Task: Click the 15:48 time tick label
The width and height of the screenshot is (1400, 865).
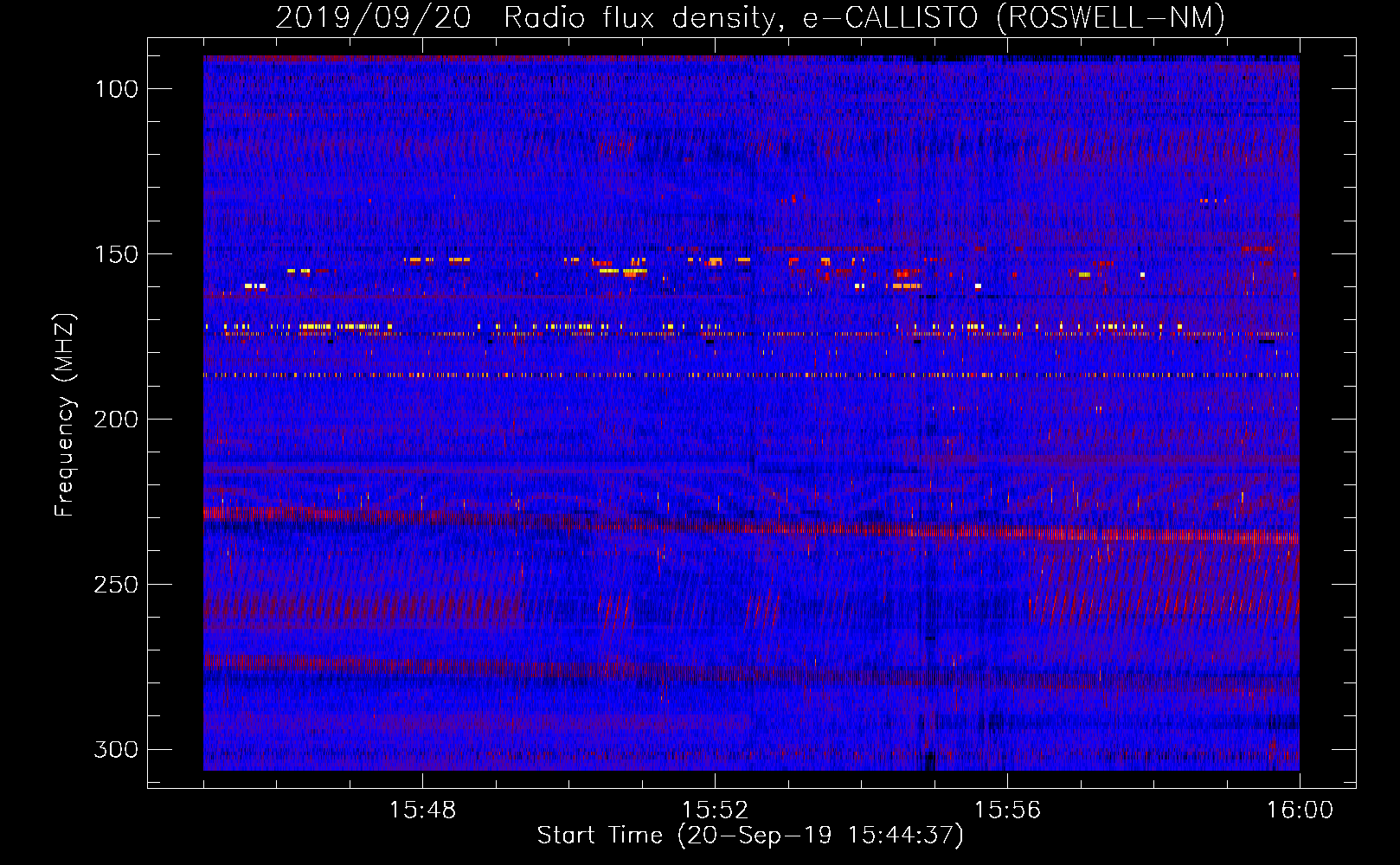Action: coord(423,811)
